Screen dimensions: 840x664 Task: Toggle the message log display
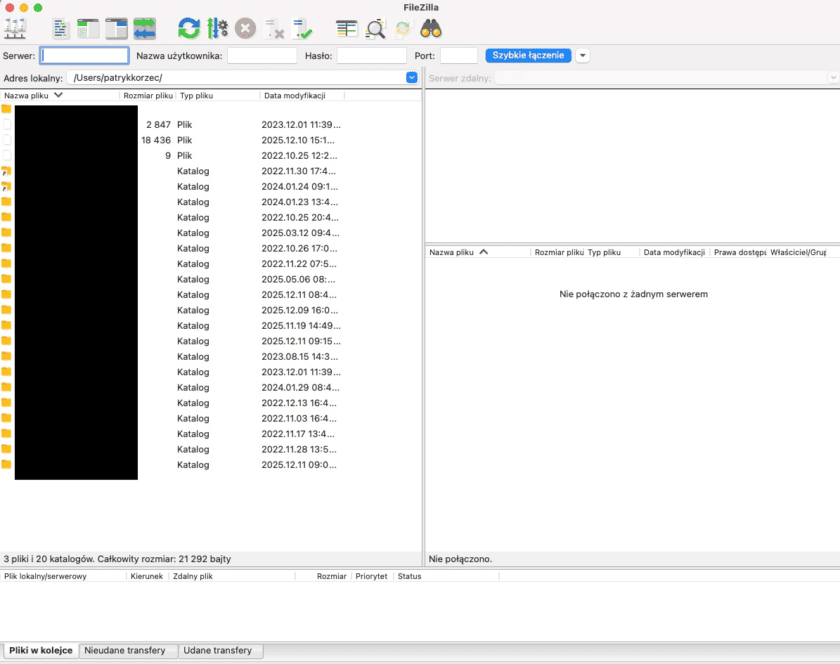click(61, 28)
